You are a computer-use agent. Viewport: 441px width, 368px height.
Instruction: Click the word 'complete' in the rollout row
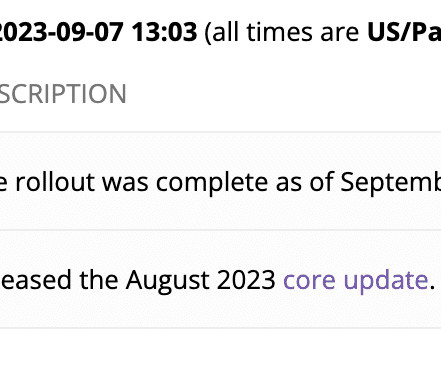212,183
